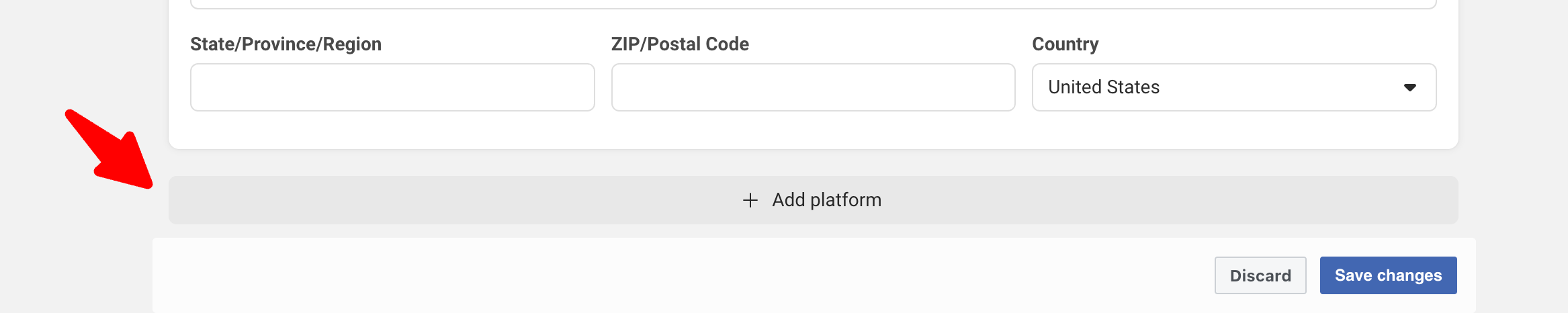Click the Country dropdown caret arrow
This screenshot has height=313, width=1568.
coord(1409,87)
